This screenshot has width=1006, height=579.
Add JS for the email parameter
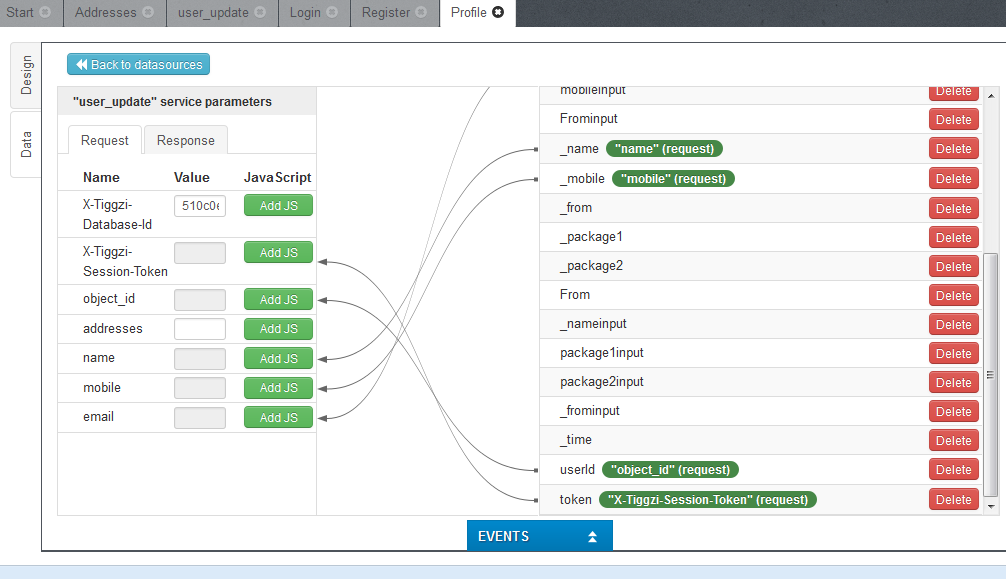tap(278, 417)
